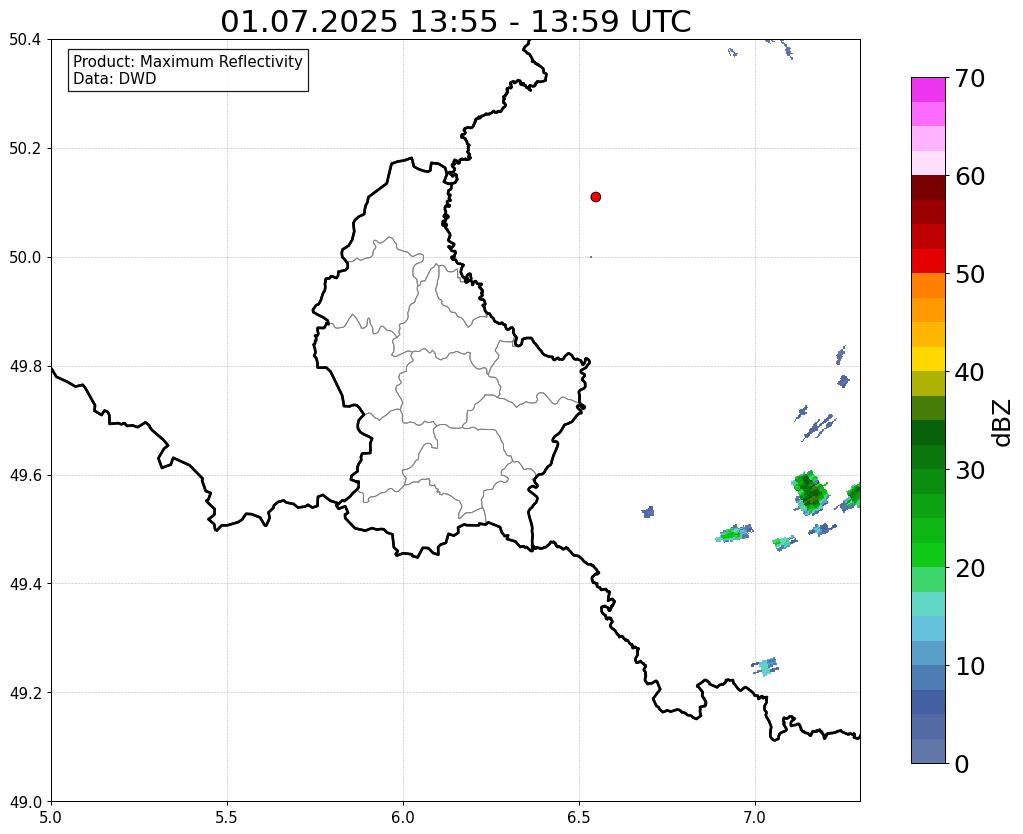Click the latitude label 50.0

(x=25, y=258)
